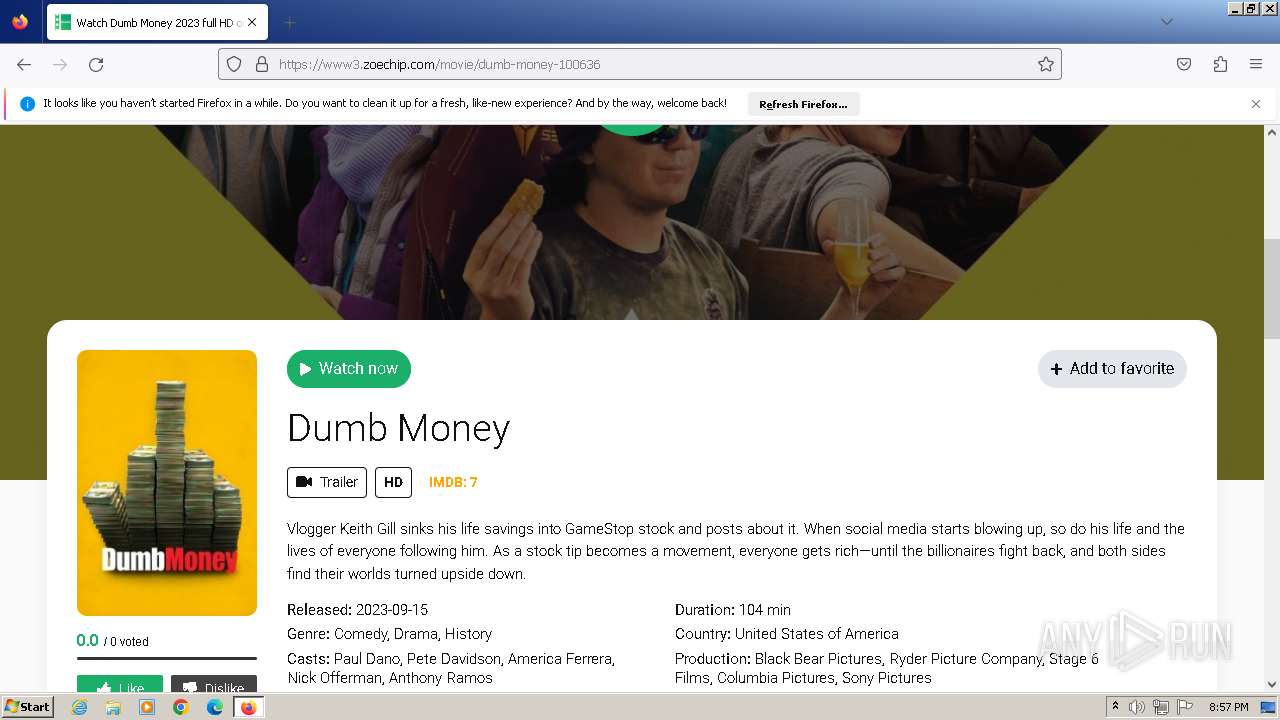View America Ferrera cast page
Viewport: 1280px width, 720px height.
click(561, 659)
